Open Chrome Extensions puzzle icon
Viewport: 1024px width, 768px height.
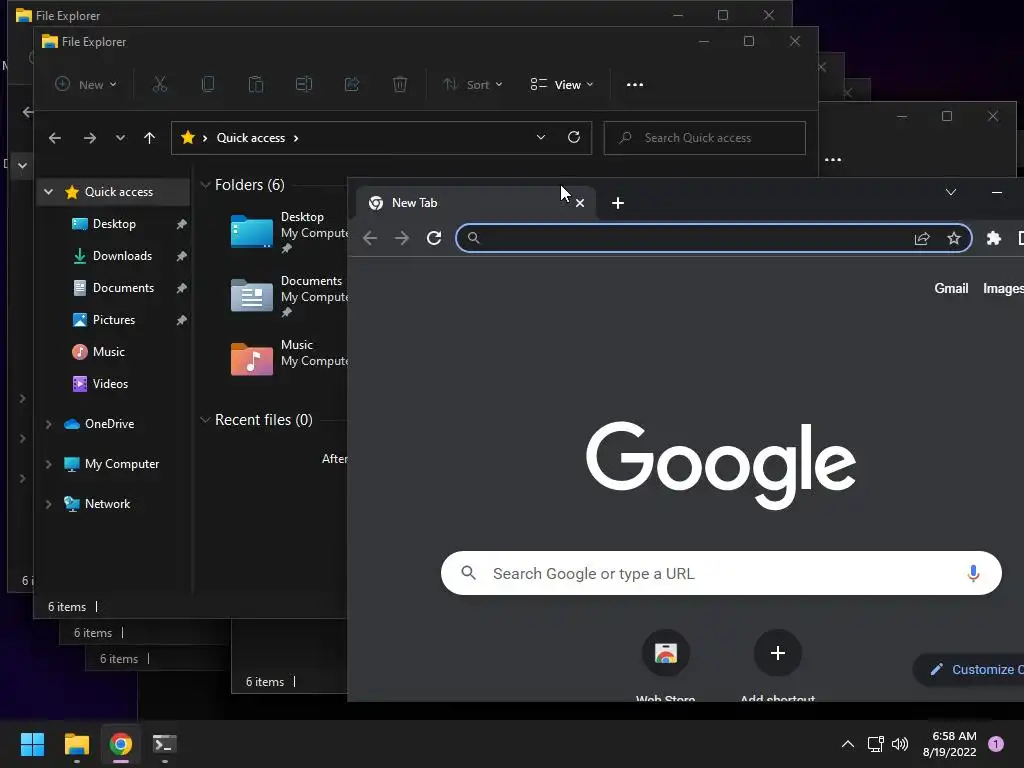[994, 238]
